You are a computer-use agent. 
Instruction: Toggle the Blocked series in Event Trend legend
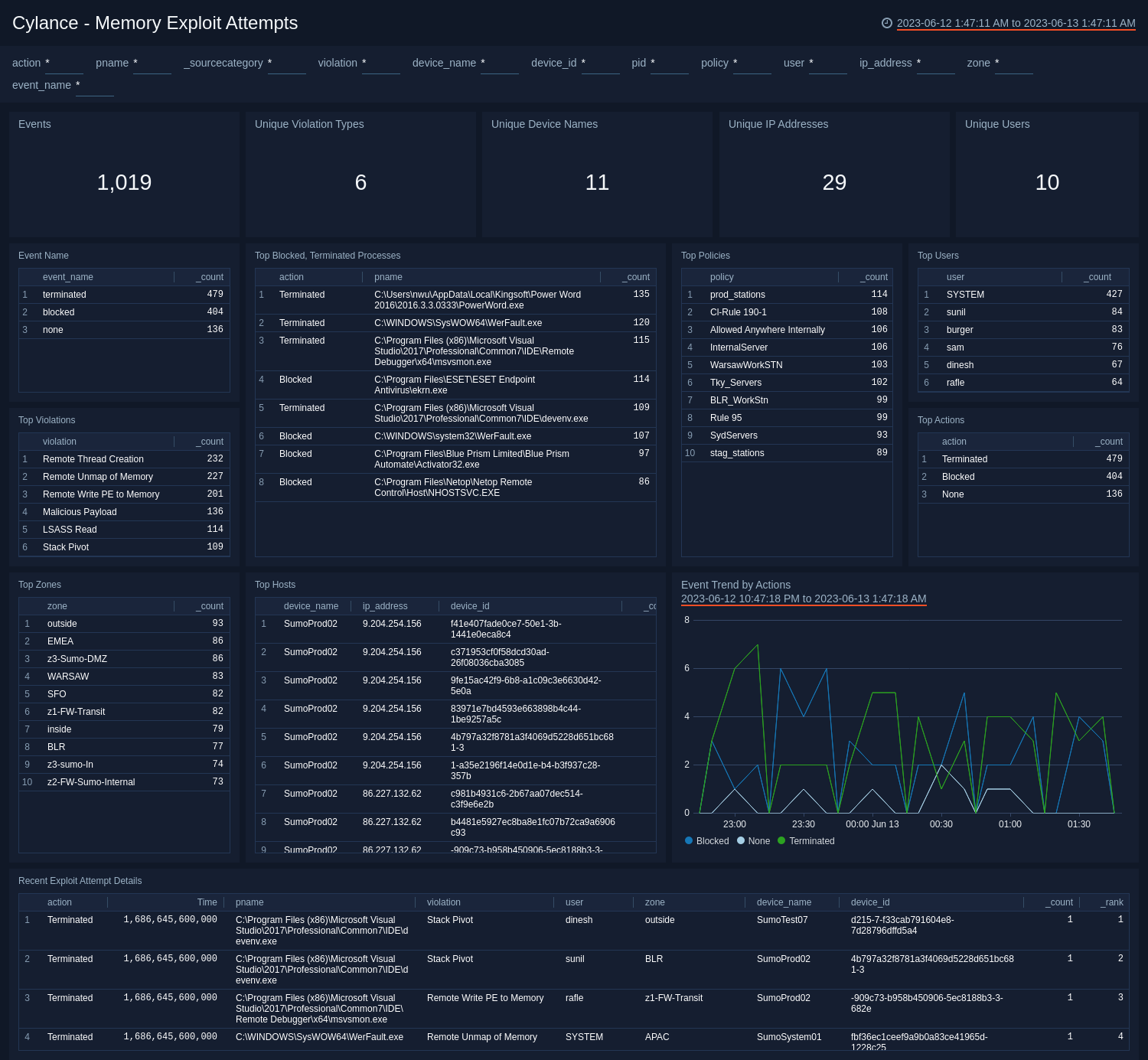(709, 840)
